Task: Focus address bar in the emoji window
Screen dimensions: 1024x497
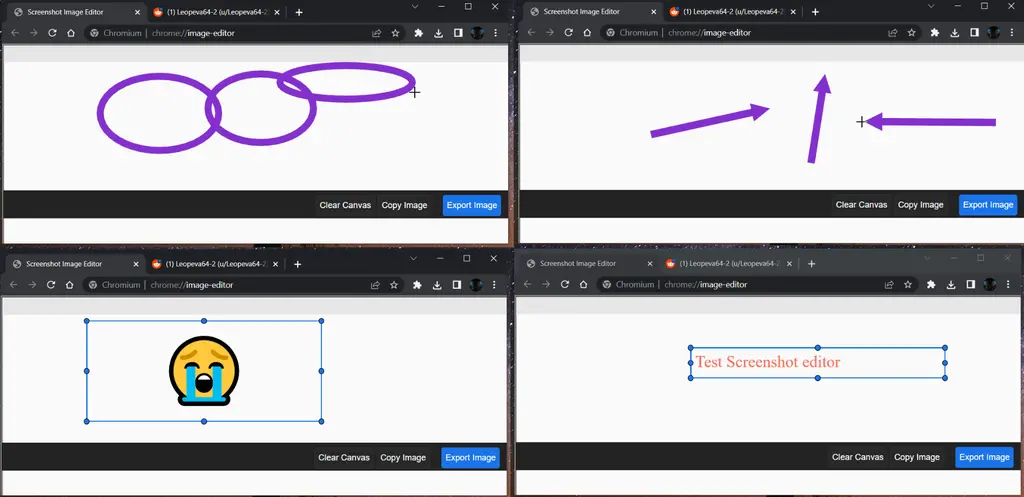Action: (244, 285)
